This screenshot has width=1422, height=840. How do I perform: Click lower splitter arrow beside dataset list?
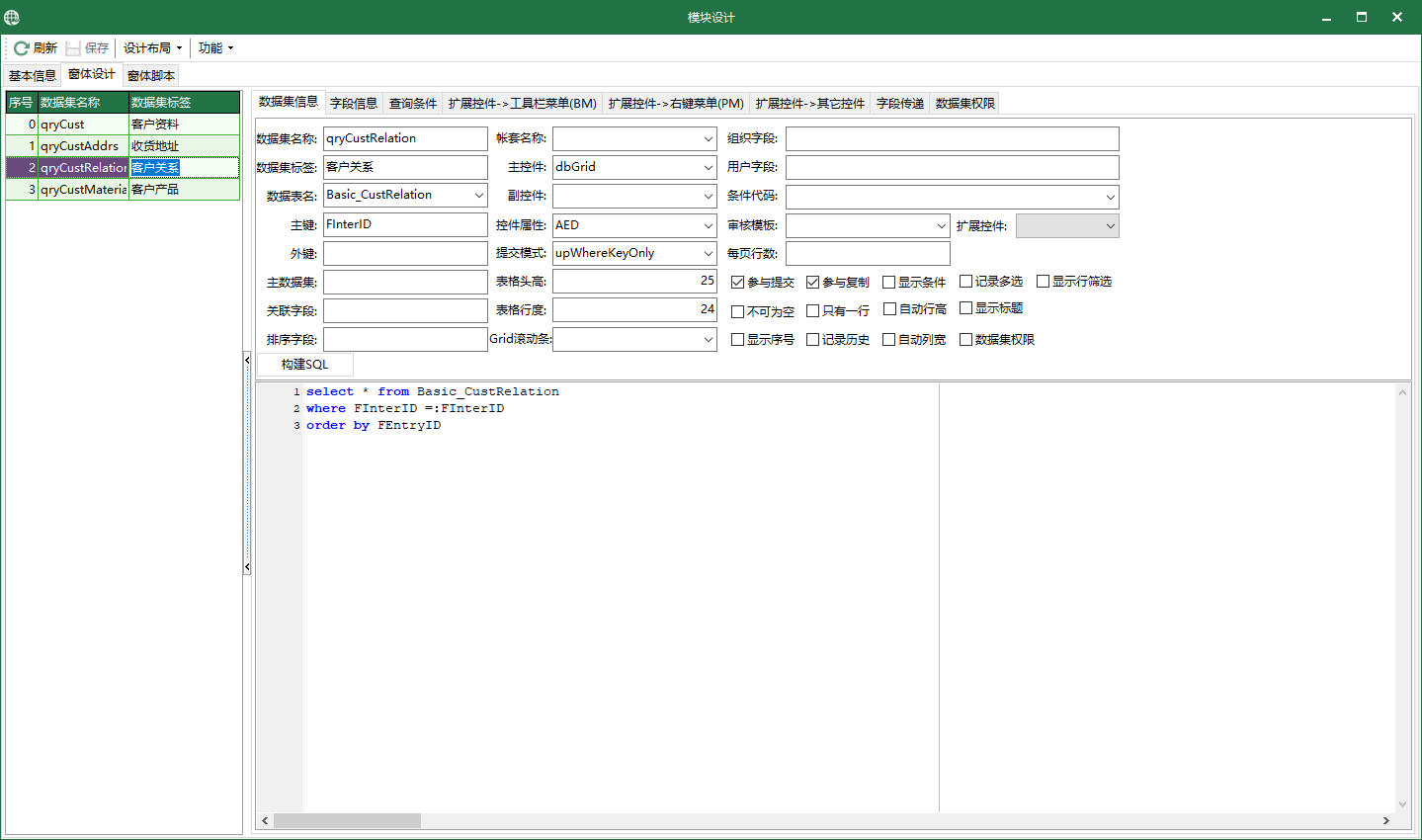[247, 567]
